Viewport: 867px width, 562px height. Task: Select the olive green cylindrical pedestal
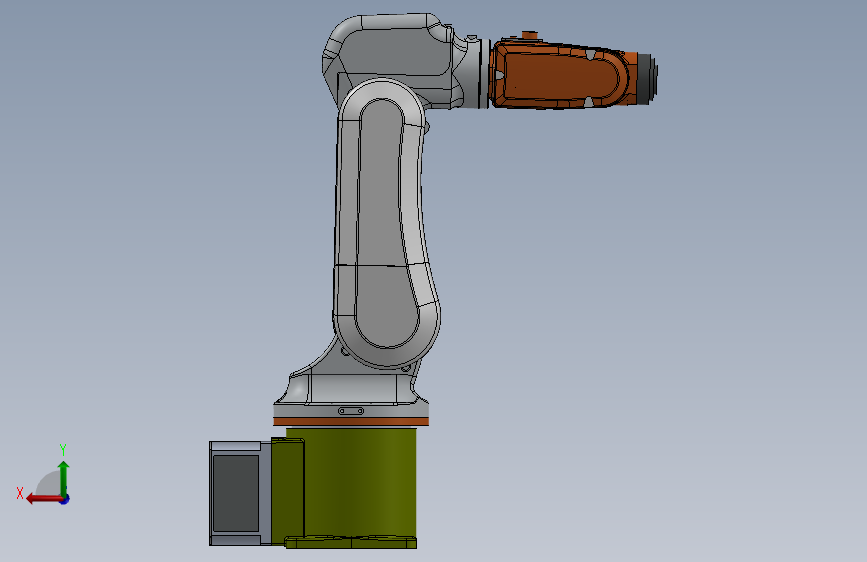point(359,481)
